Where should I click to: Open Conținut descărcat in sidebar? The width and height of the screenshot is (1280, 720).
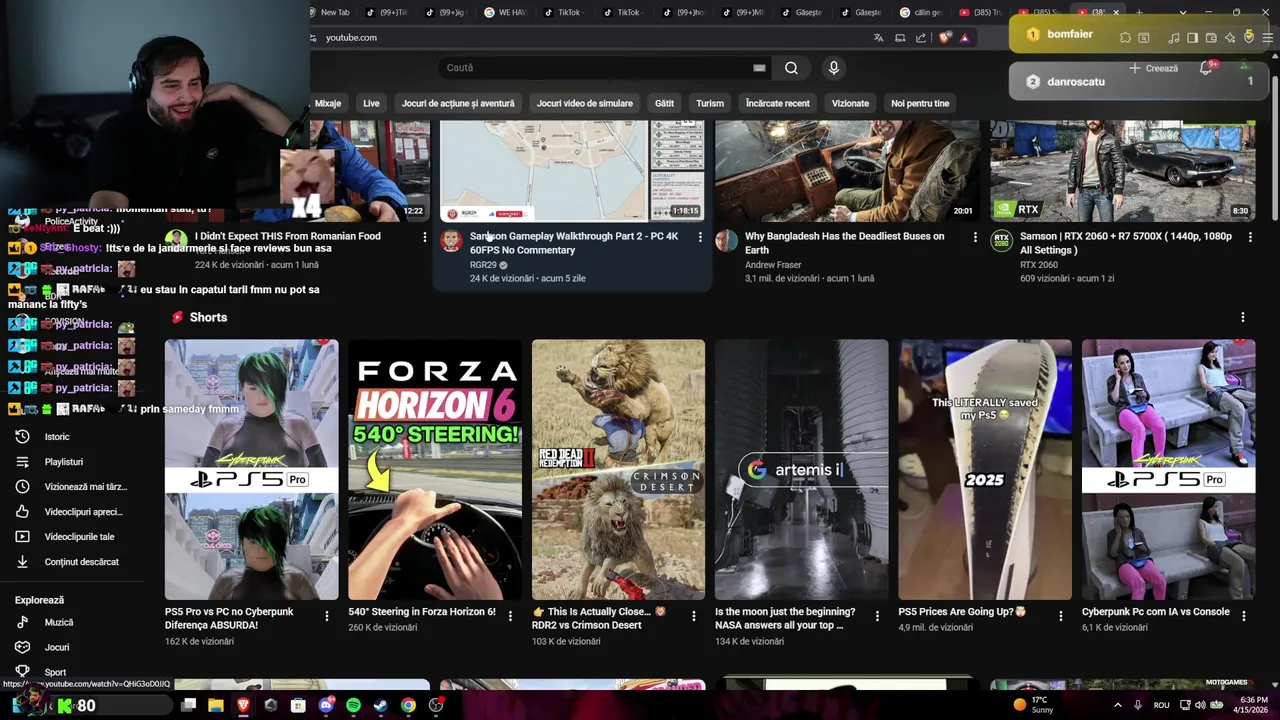pyautogui.click(x=70, y=562)
